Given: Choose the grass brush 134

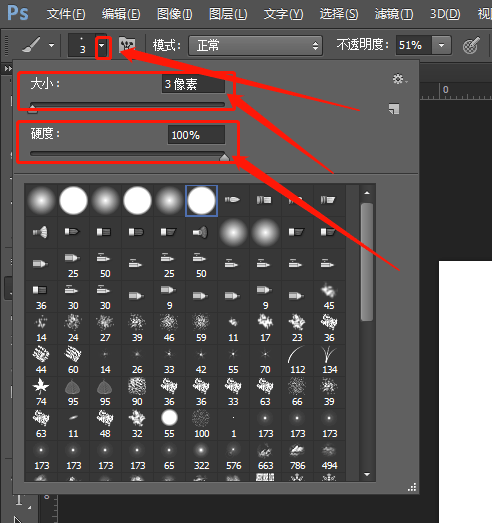Looking at the screenshot, I should pyautogui.click(x=329, y=360).
